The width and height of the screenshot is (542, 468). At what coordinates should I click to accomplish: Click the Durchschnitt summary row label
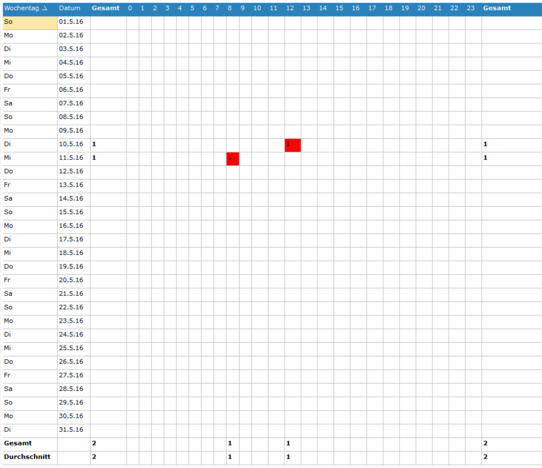coord(27,457)
